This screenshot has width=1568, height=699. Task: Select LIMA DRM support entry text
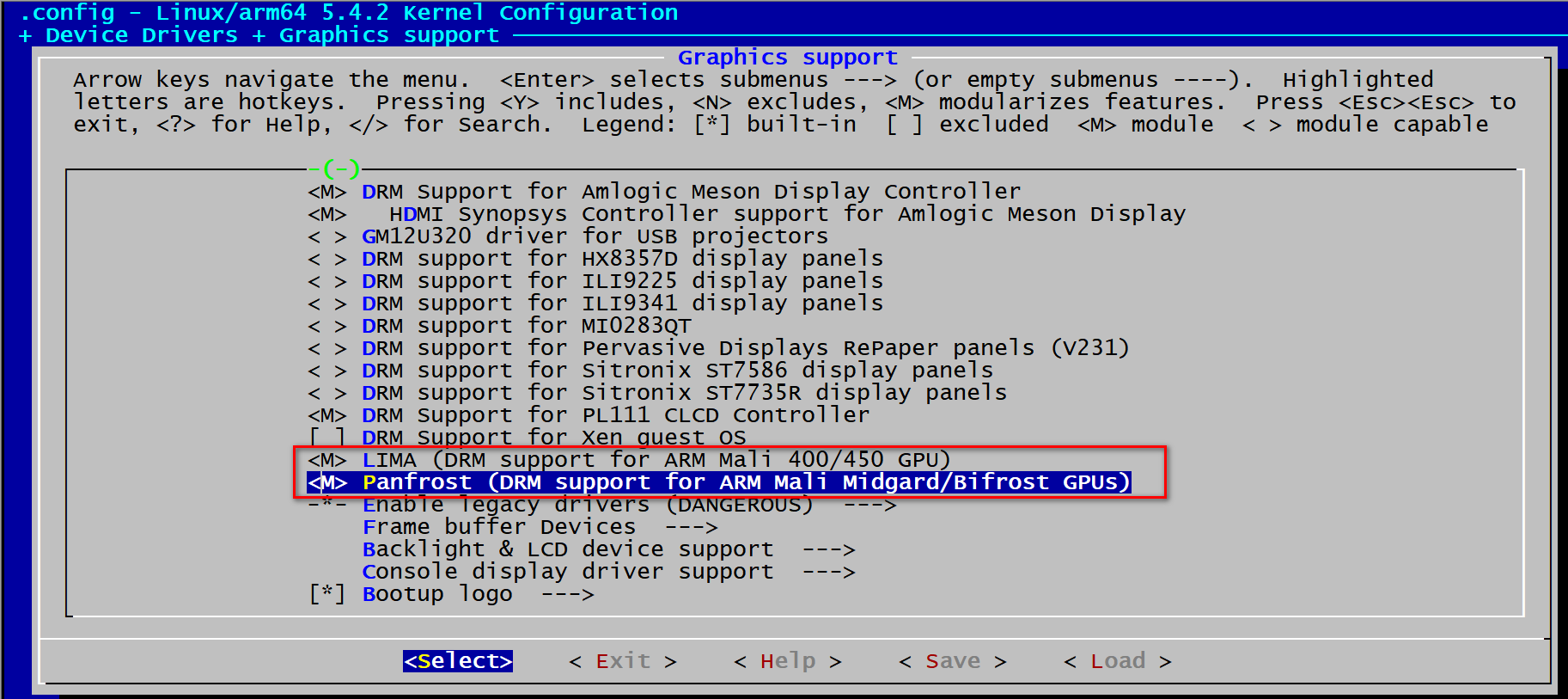tap(656, 460)
